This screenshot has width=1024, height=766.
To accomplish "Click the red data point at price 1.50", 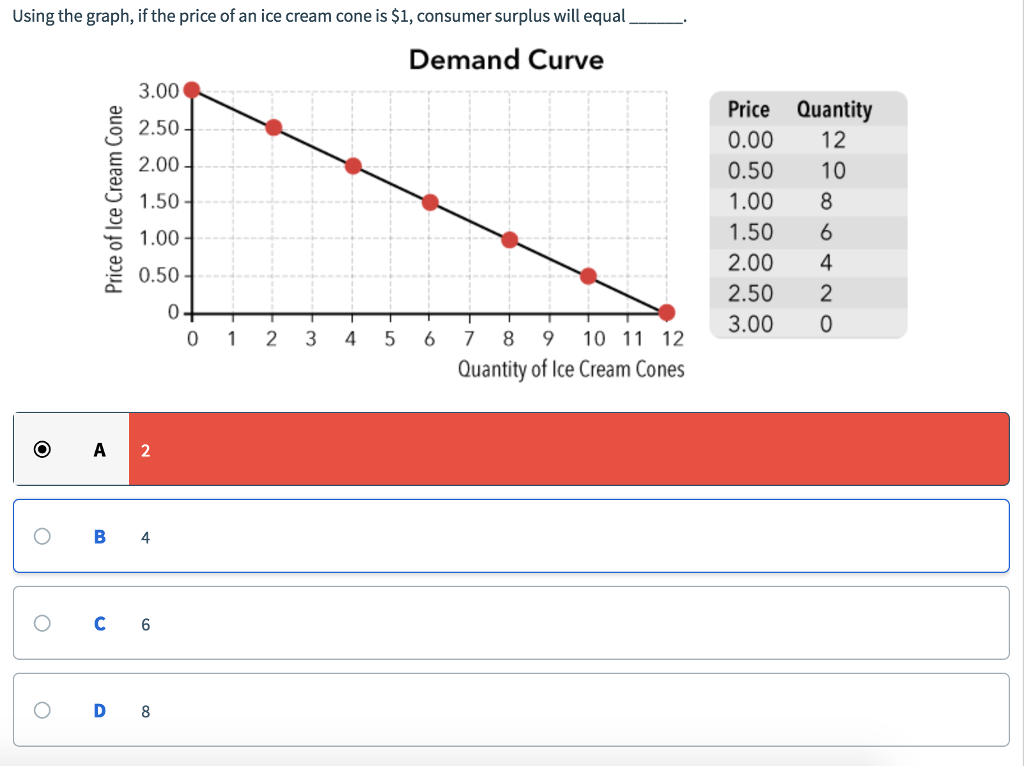I will point(430,202).
